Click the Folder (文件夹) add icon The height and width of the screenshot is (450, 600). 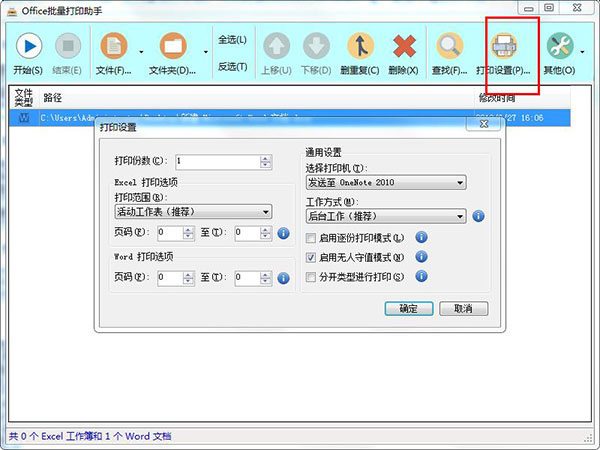coord(173,46)
